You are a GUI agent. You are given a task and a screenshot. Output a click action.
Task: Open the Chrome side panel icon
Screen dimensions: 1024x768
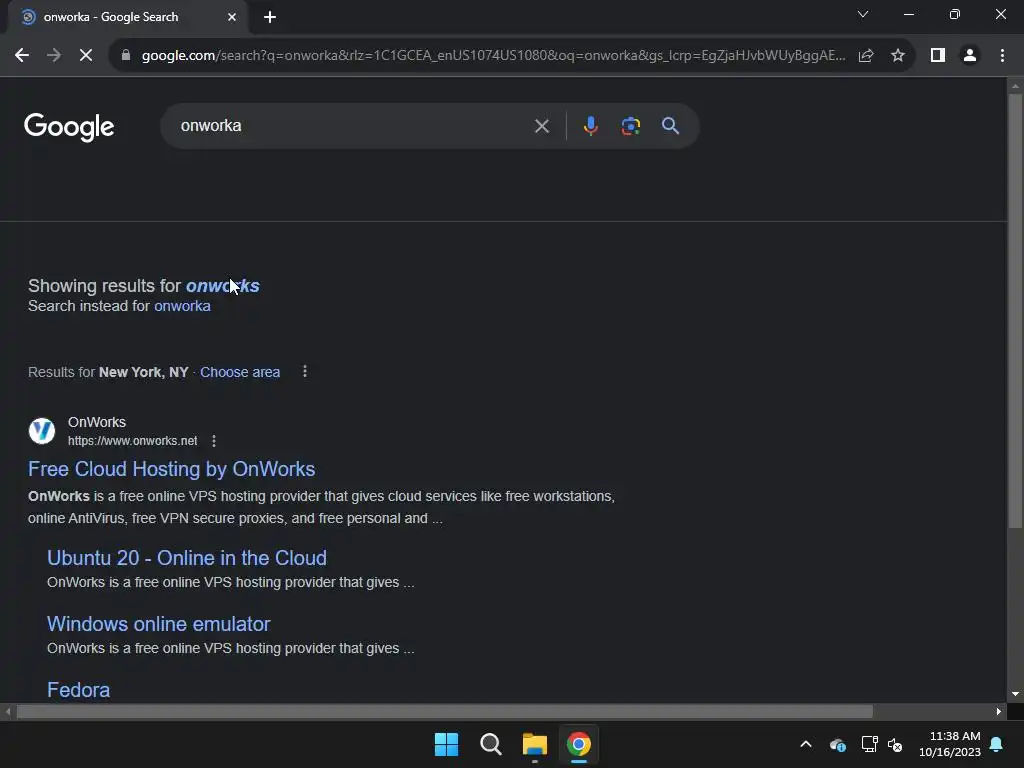tap(938, 56)
